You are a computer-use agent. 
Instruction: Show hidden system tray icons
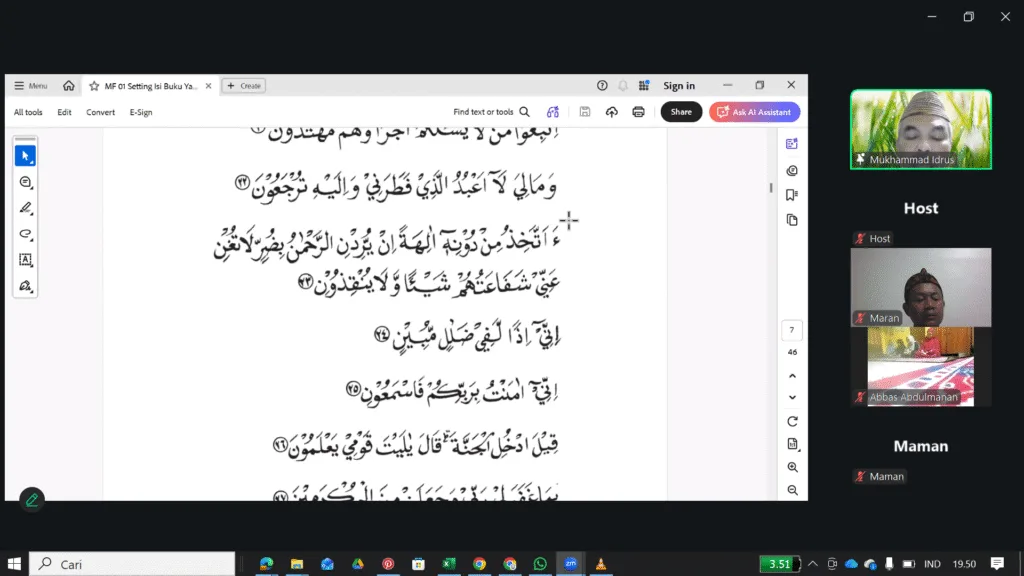point(813,564)
